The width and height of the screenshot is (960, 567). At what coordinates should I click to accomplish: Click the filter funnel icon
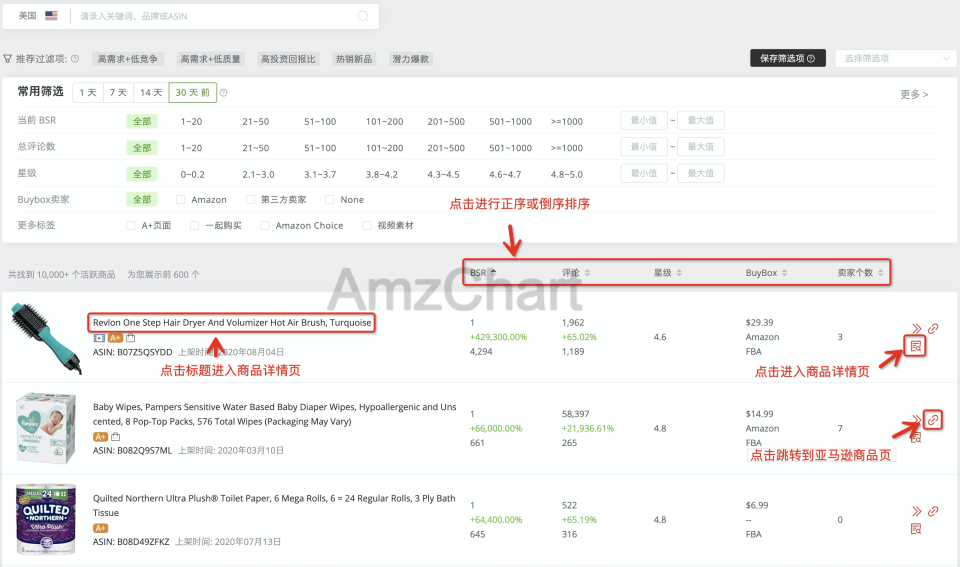pos(7,59)
